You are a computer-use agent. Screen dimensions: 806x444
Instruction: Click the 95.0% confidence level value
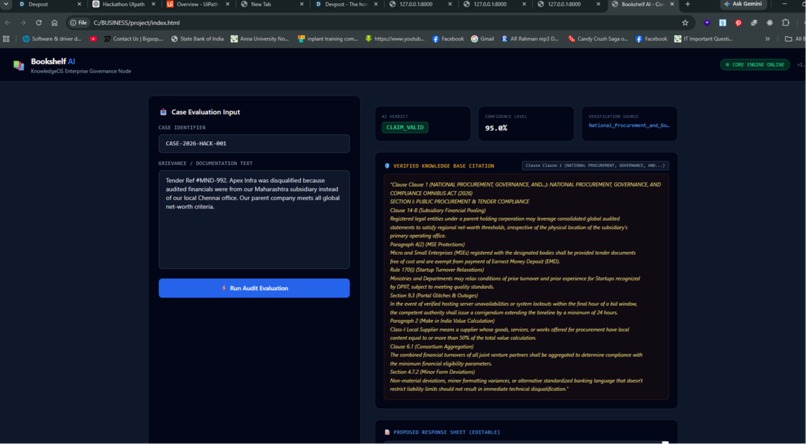click(496, 128)
